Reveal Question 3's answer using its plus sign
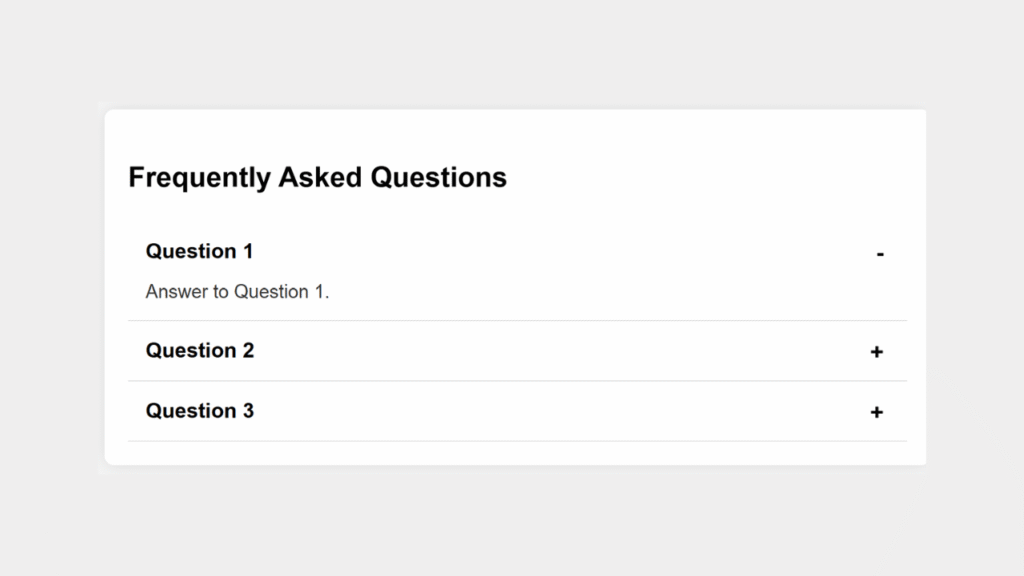Screen dimensions: 1024x576 click(x=877, y=412)
